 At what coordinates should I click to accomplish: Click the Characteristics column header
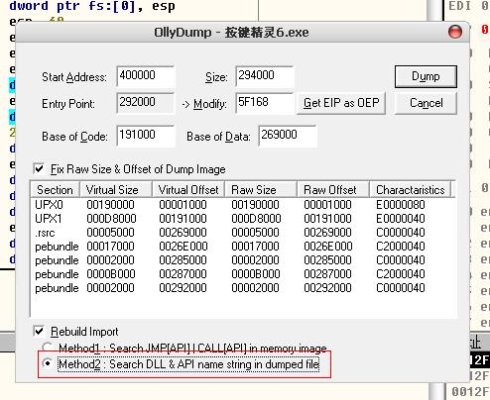[410, 189]
